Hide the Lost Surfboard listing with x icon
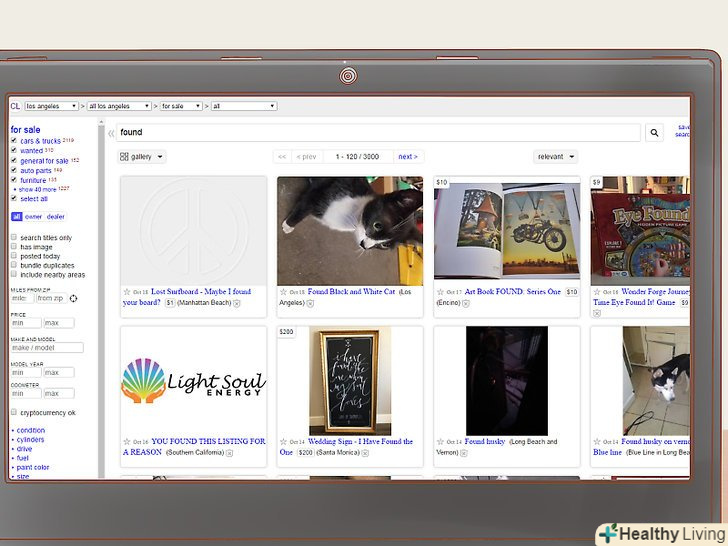 [237, 303]
